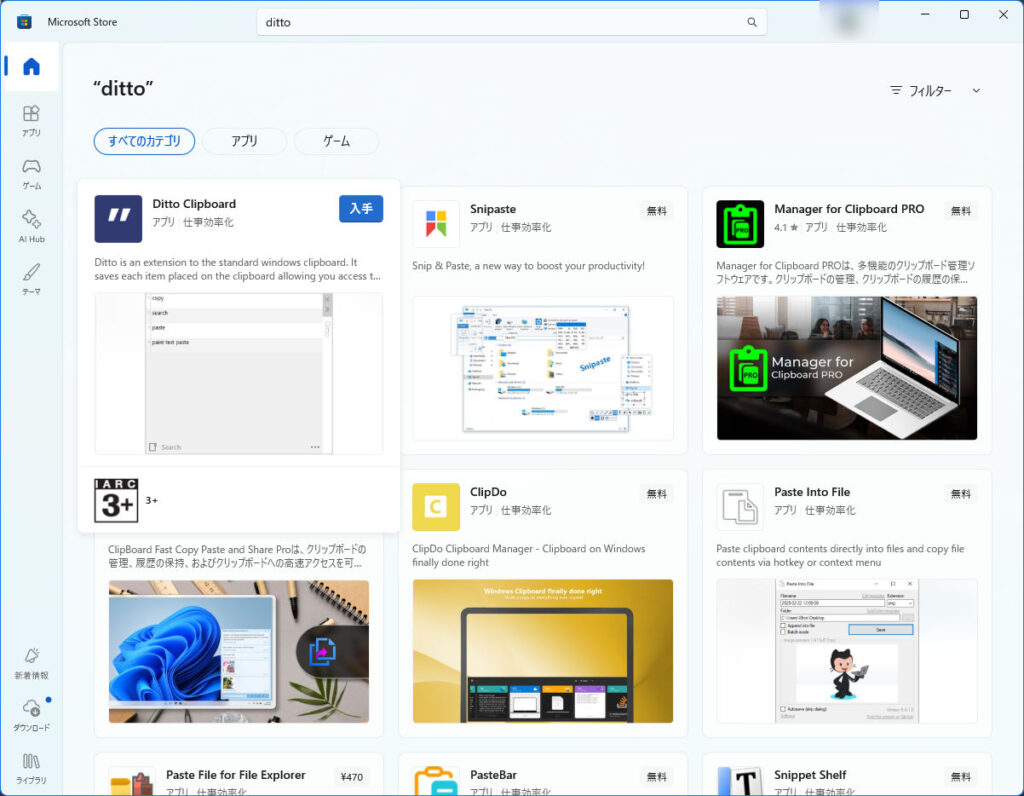The height and width of the screenshot is (796, 1024).
Task: Open the テーマ section in sidebar
Action: (x=31, y=279)
